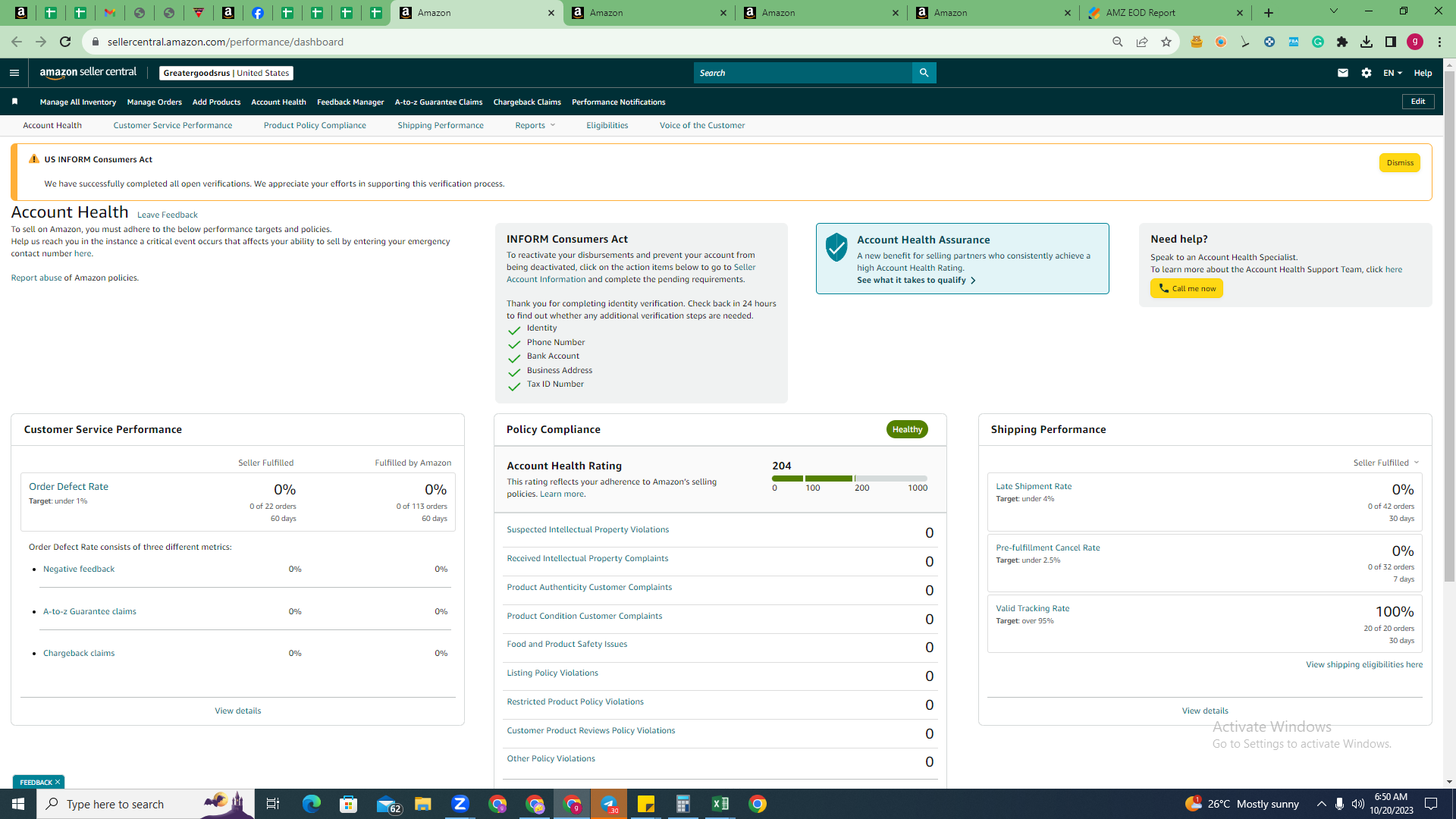The image size is (1456, 819).
Task: Open Manage All Inventory menu item
Action: (78, 102)
